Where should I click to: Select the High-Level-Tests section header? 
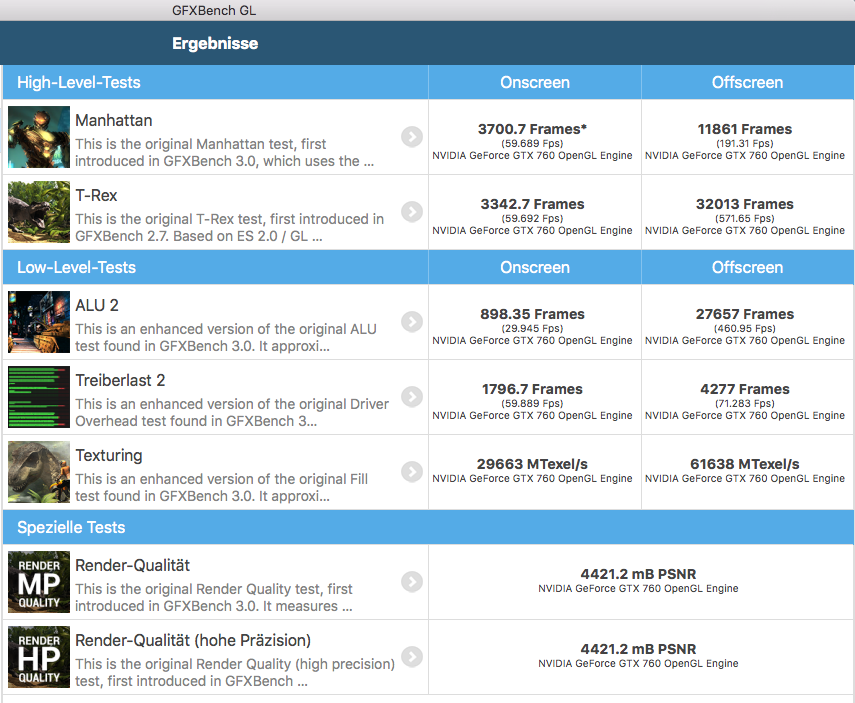pyautogui.click(x=79, y=82)
